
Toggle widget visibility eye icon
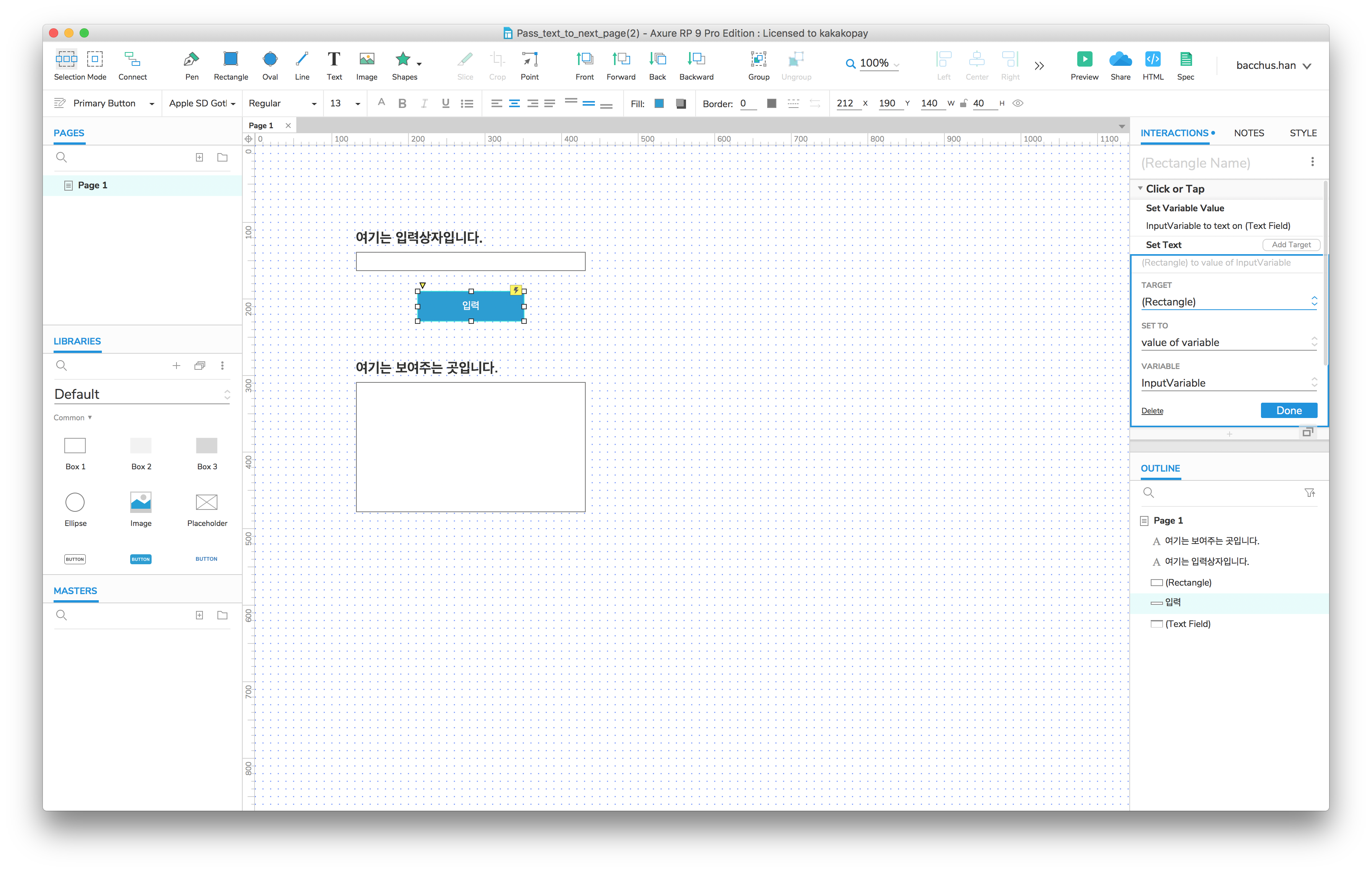pos(1018,104)
